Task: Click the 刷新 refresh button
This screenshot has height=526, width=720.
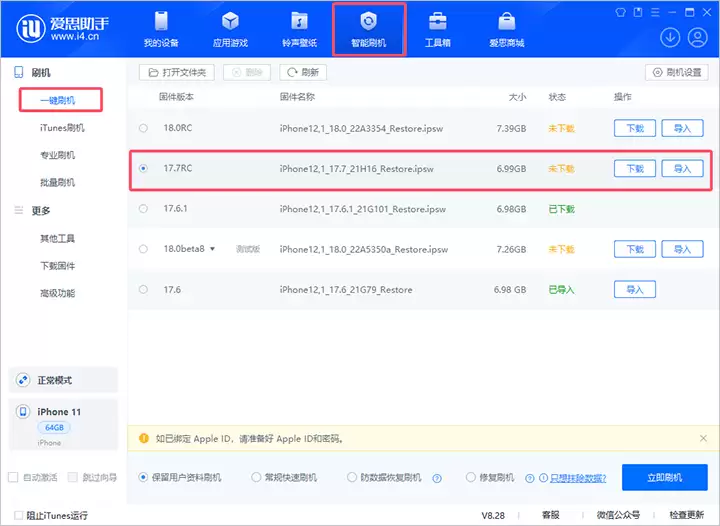Action: point(303,73)
